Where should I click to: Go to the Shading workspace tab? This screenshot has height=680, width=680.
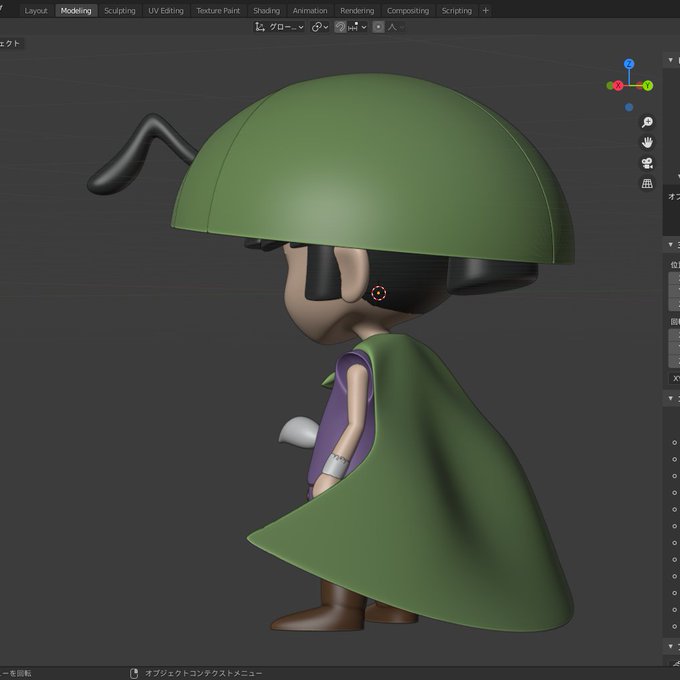pyautogui.click(x=266, y=11)
